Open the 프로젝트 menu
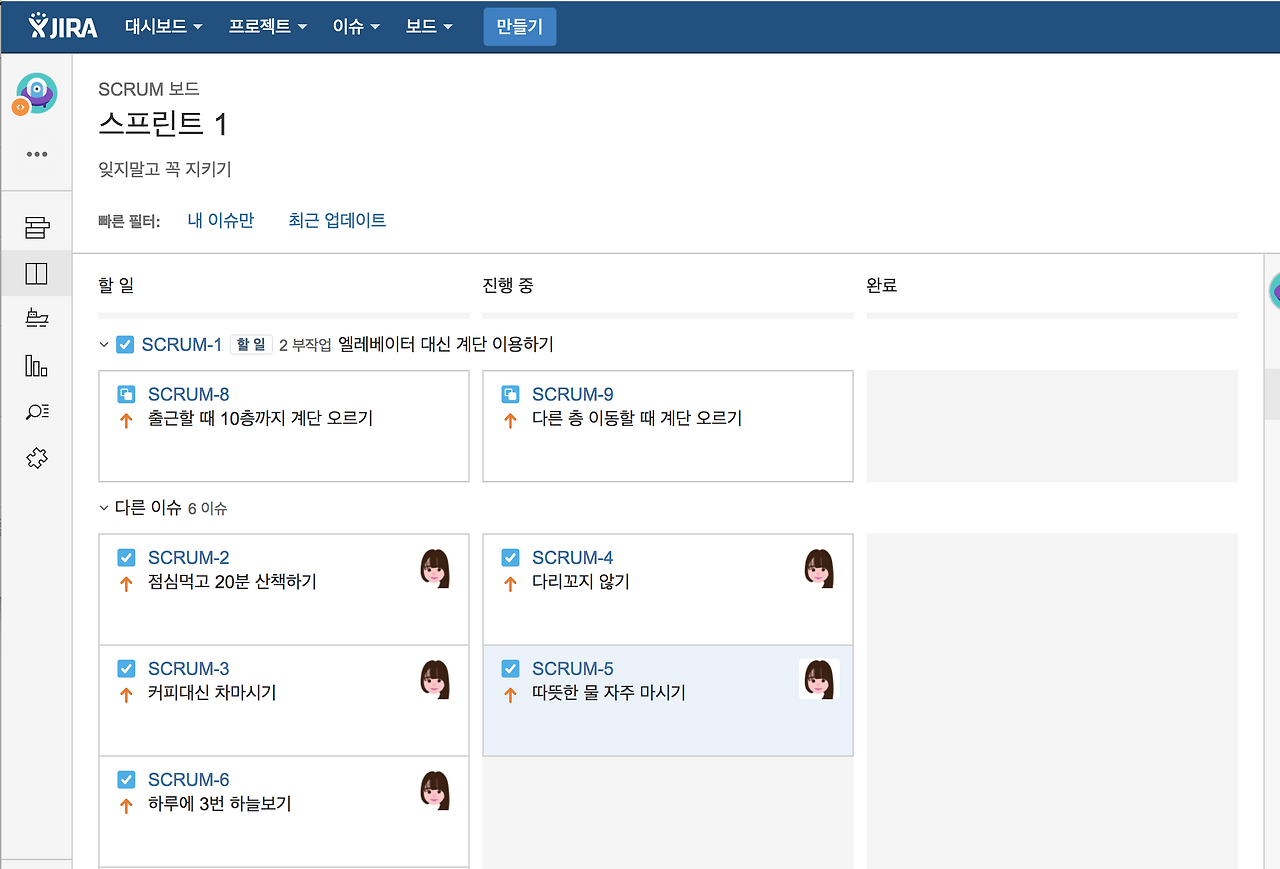This screenshot has height=869, width=1280. 267,27
